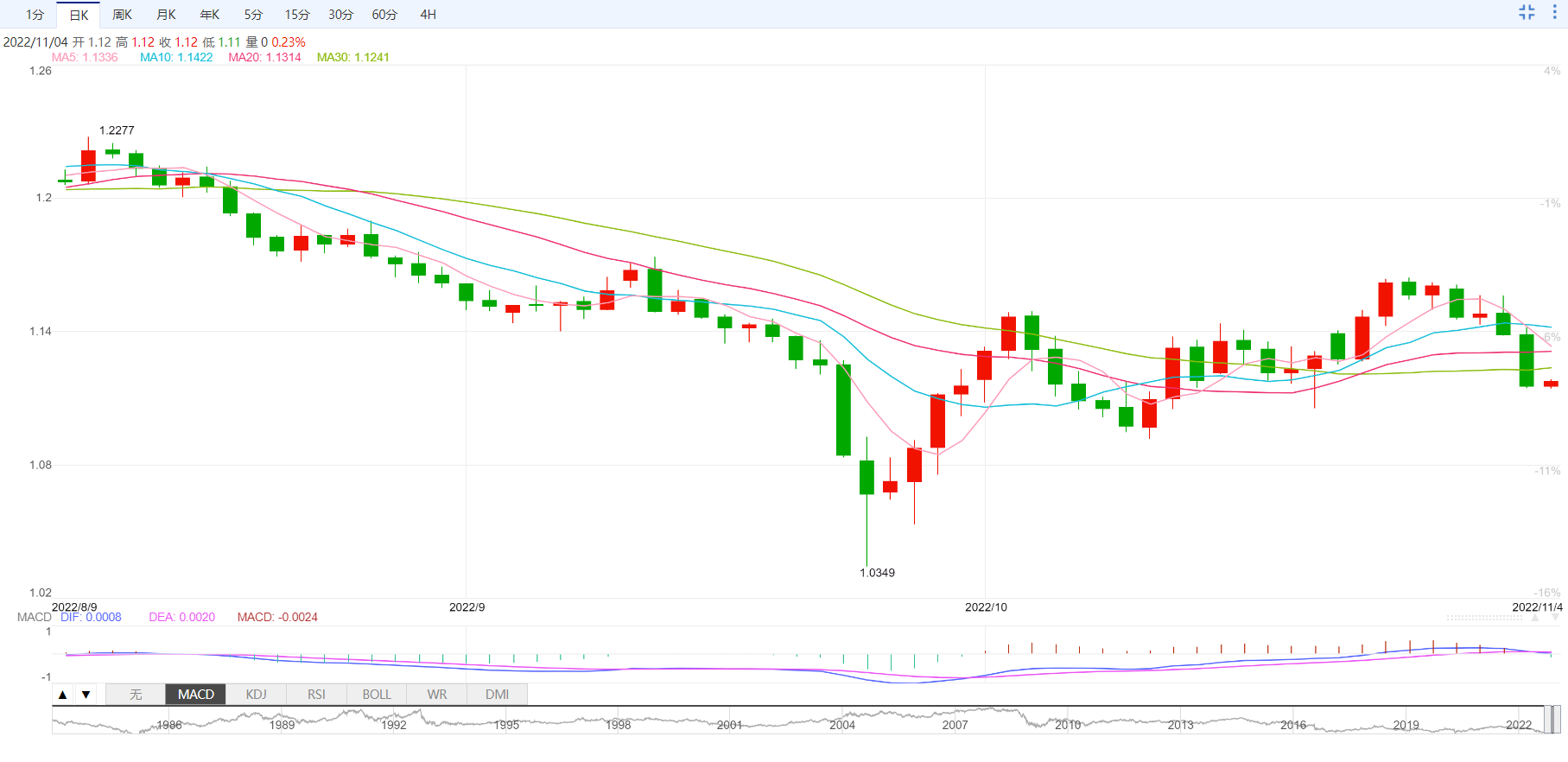Click the DIF: 0.0008 value
1568x762 pixels.
pos(91,617)
